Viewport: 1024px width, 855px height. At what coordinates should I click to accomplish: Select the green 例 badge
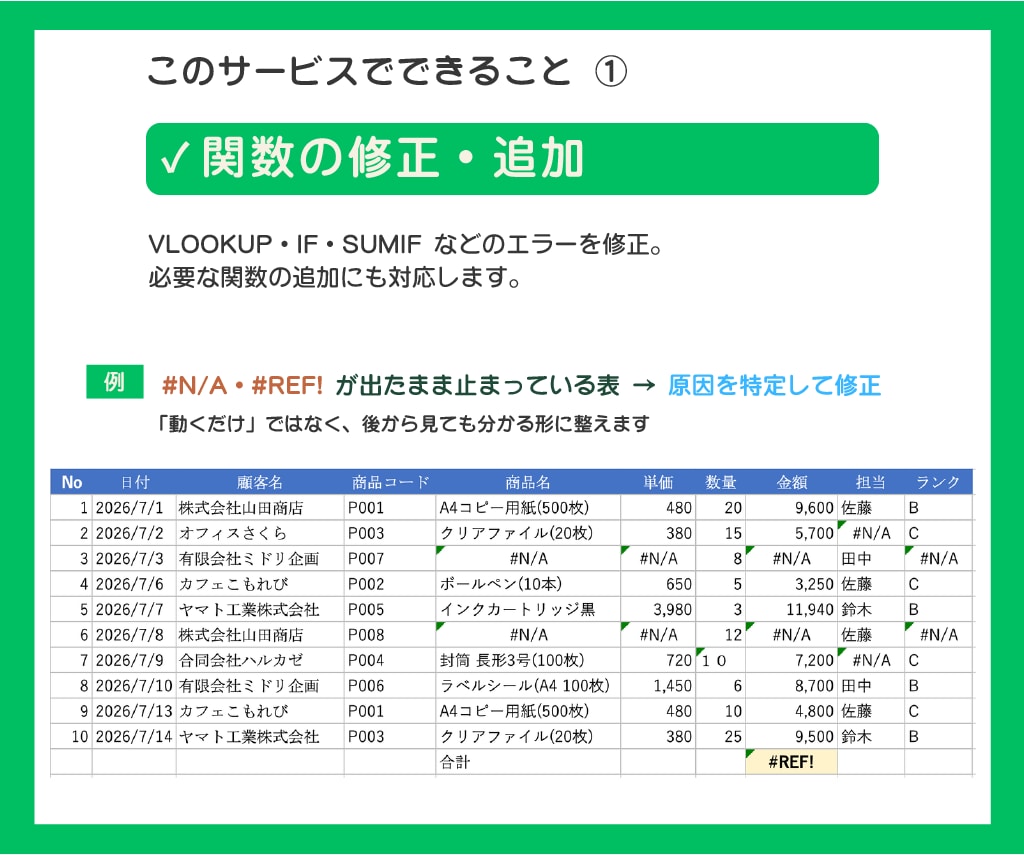point(114,381)
